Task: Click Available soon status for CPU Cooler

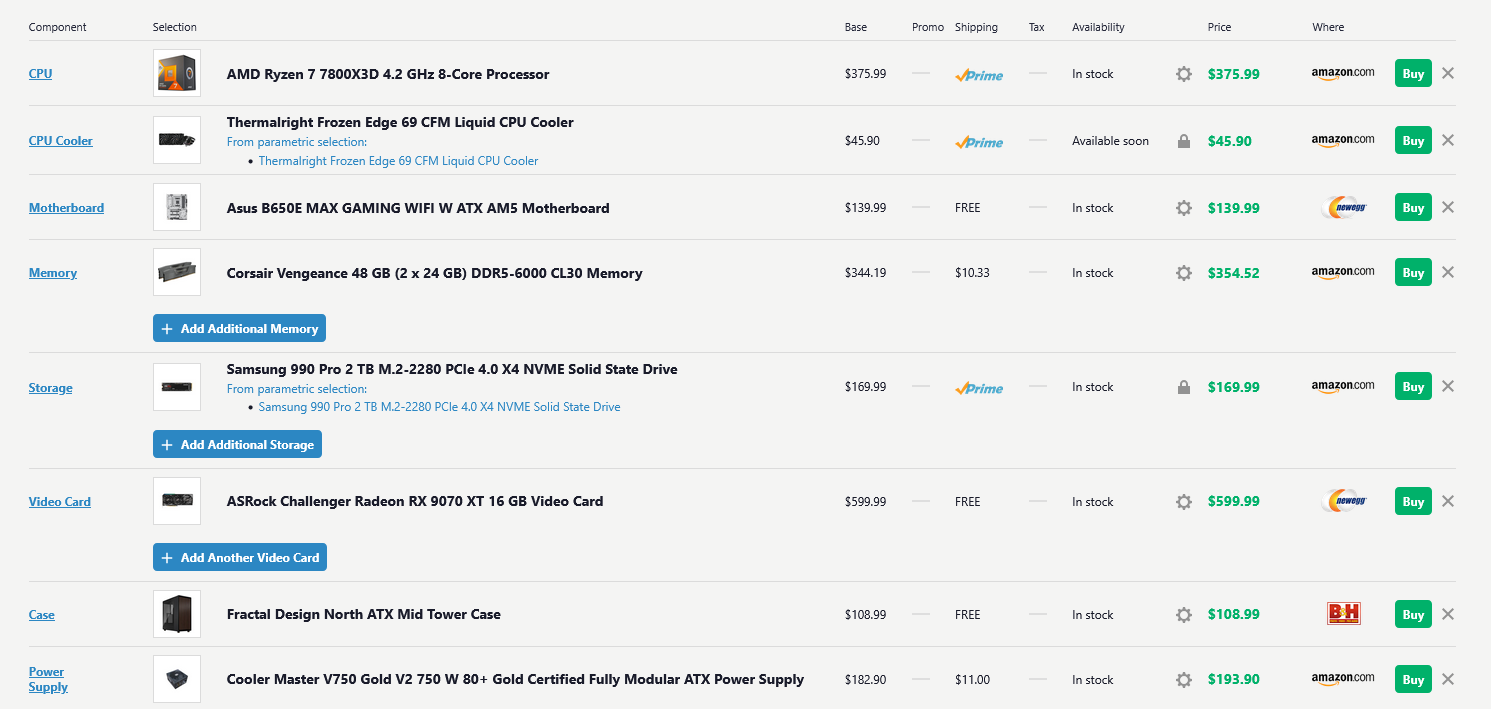Action: (x=1110, y=141)
